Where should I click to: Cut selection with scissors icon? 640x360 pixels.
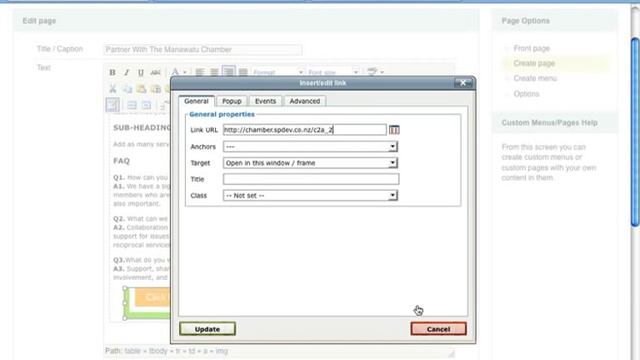tap(113, 89)
